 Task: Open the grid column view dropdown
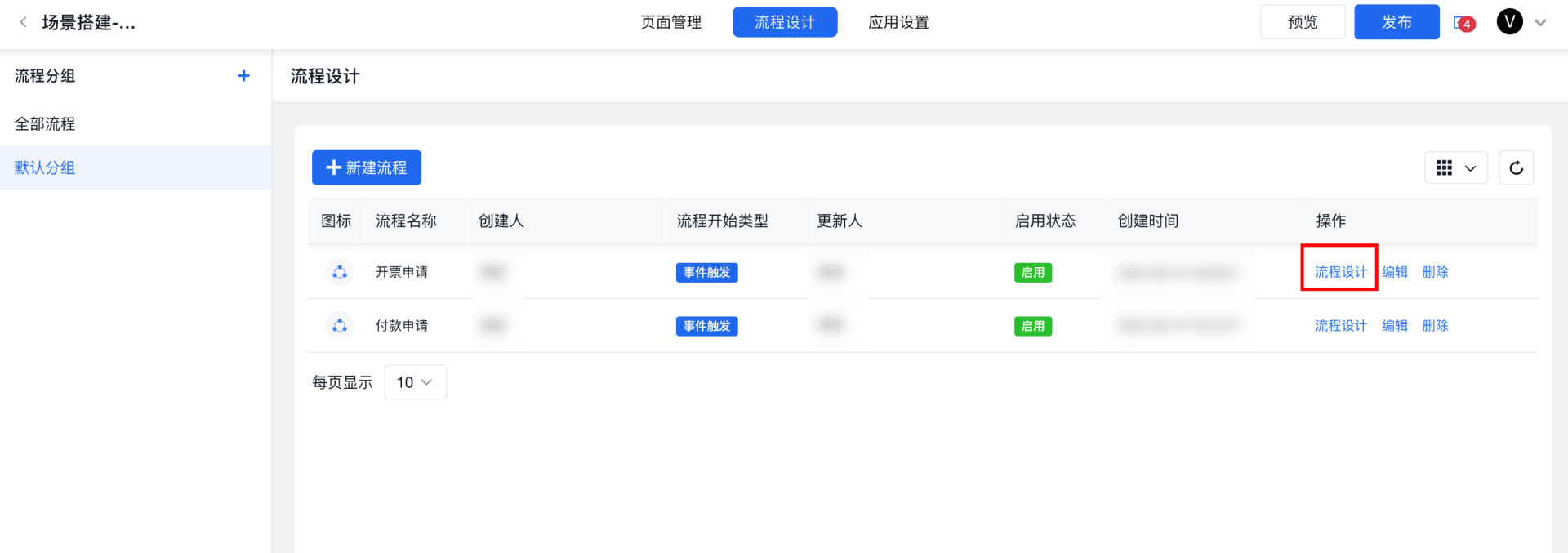coord(1455,168)
